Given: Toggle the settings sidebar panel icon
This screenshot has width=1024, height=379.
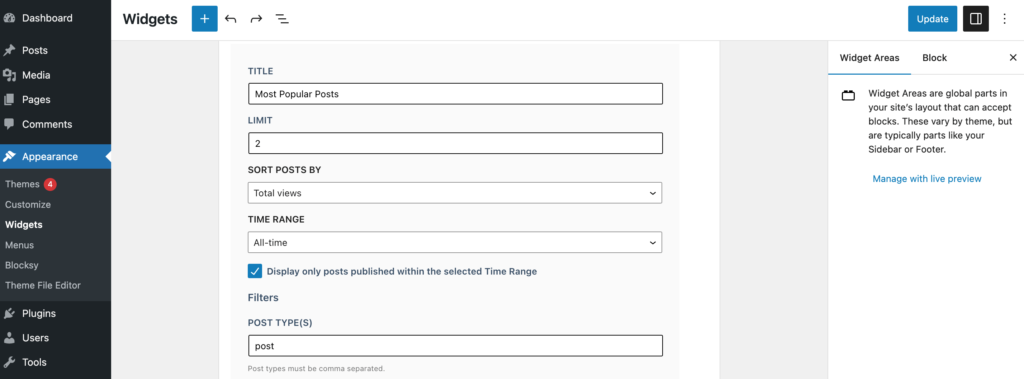Looking at the screenshot, I should pyautogui.click(x=976, y=19).
